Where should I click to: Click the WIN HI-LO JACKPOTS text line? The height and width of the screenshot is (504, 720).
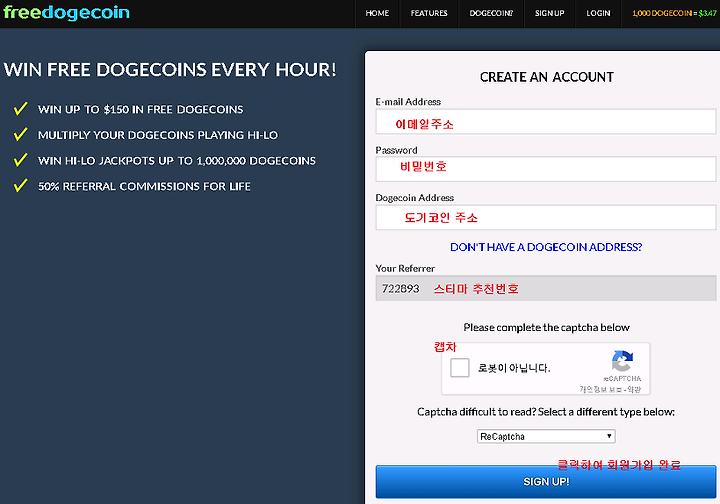[177, 161]
